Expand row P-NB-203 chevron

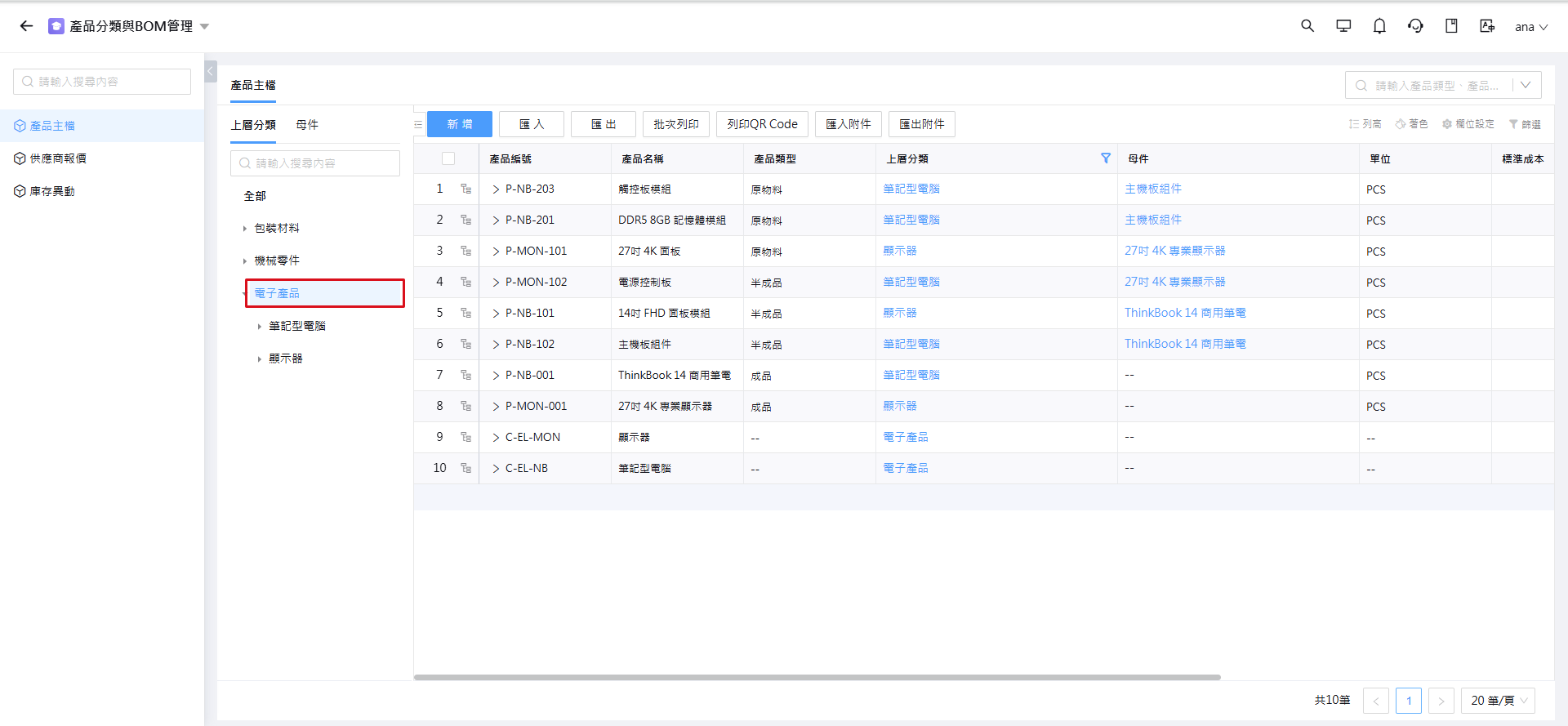496,189
